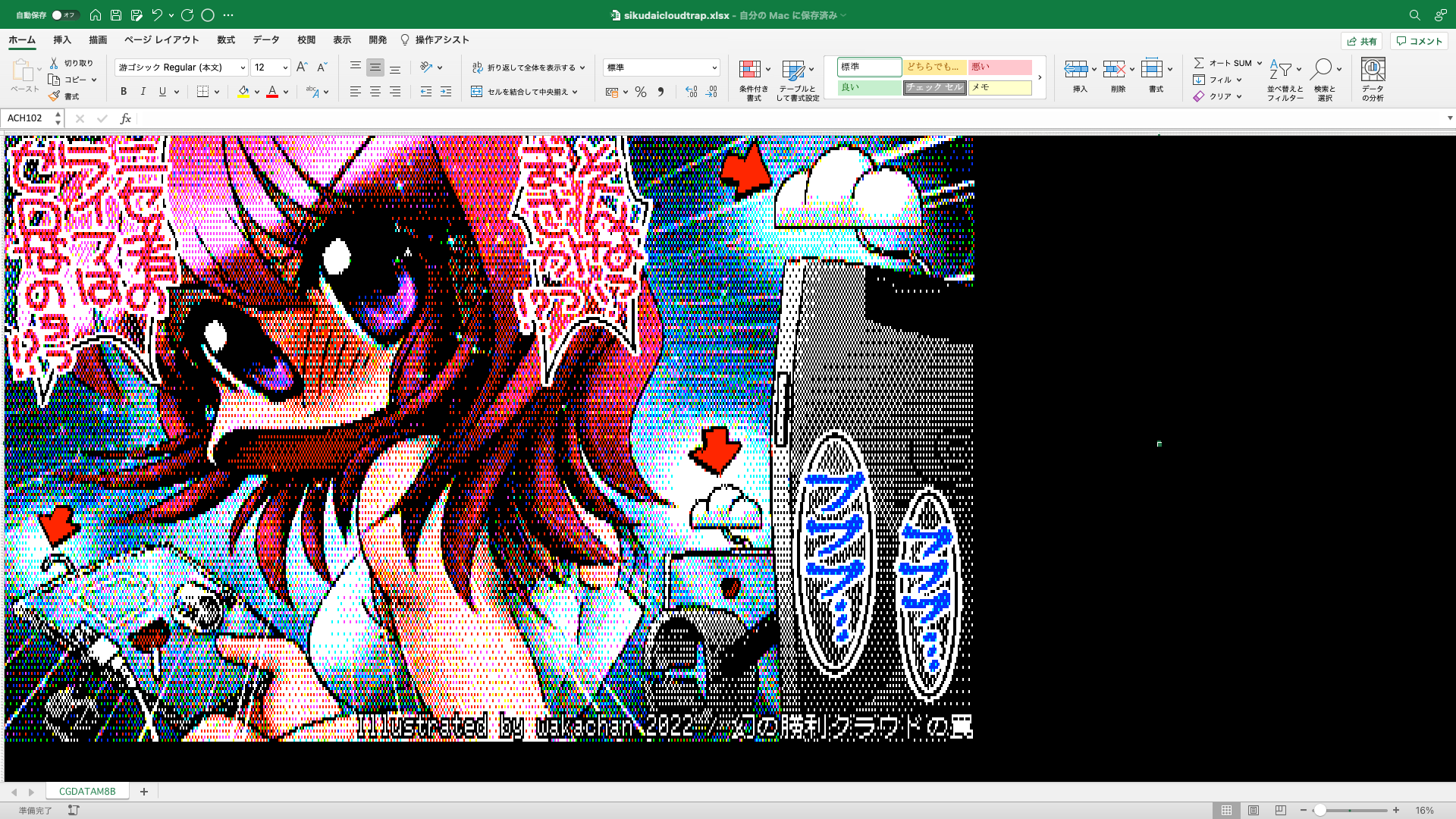Screen dimensions: 1456x819
Task: Click the fill color bucket swatch
Action: (x=243, y=92)
